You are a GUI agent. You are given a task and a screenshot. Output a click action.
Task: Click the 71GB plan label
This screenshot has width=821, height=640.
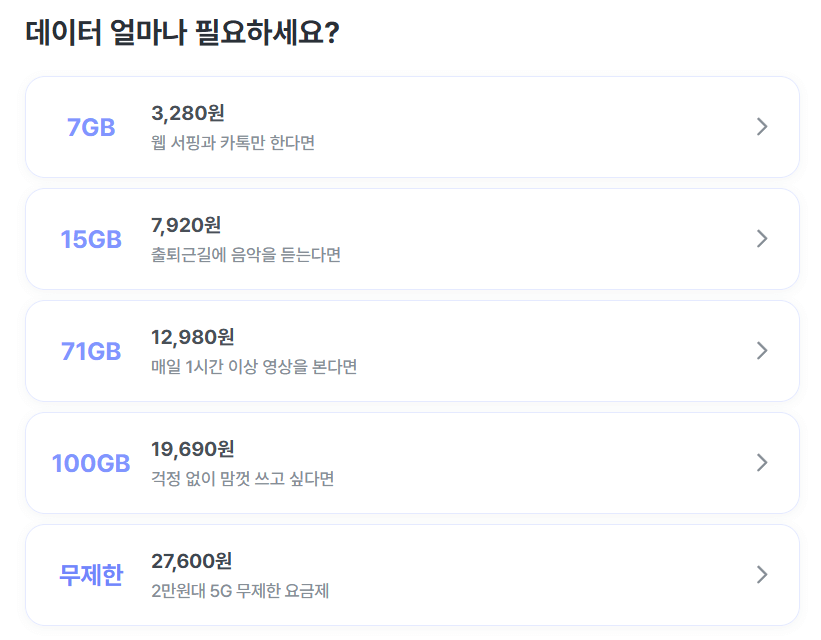tap(90, 351)
